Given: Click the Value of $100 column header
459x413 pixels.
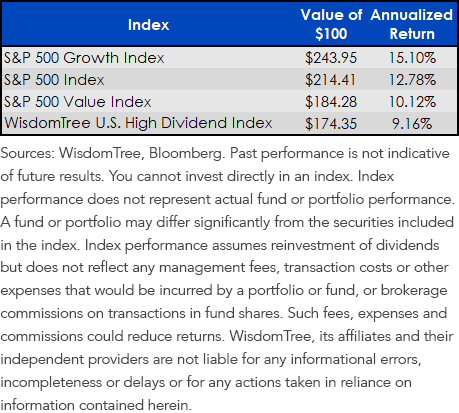Looking at the screenshot, I should pyautogui.click(x=331, y=24).
